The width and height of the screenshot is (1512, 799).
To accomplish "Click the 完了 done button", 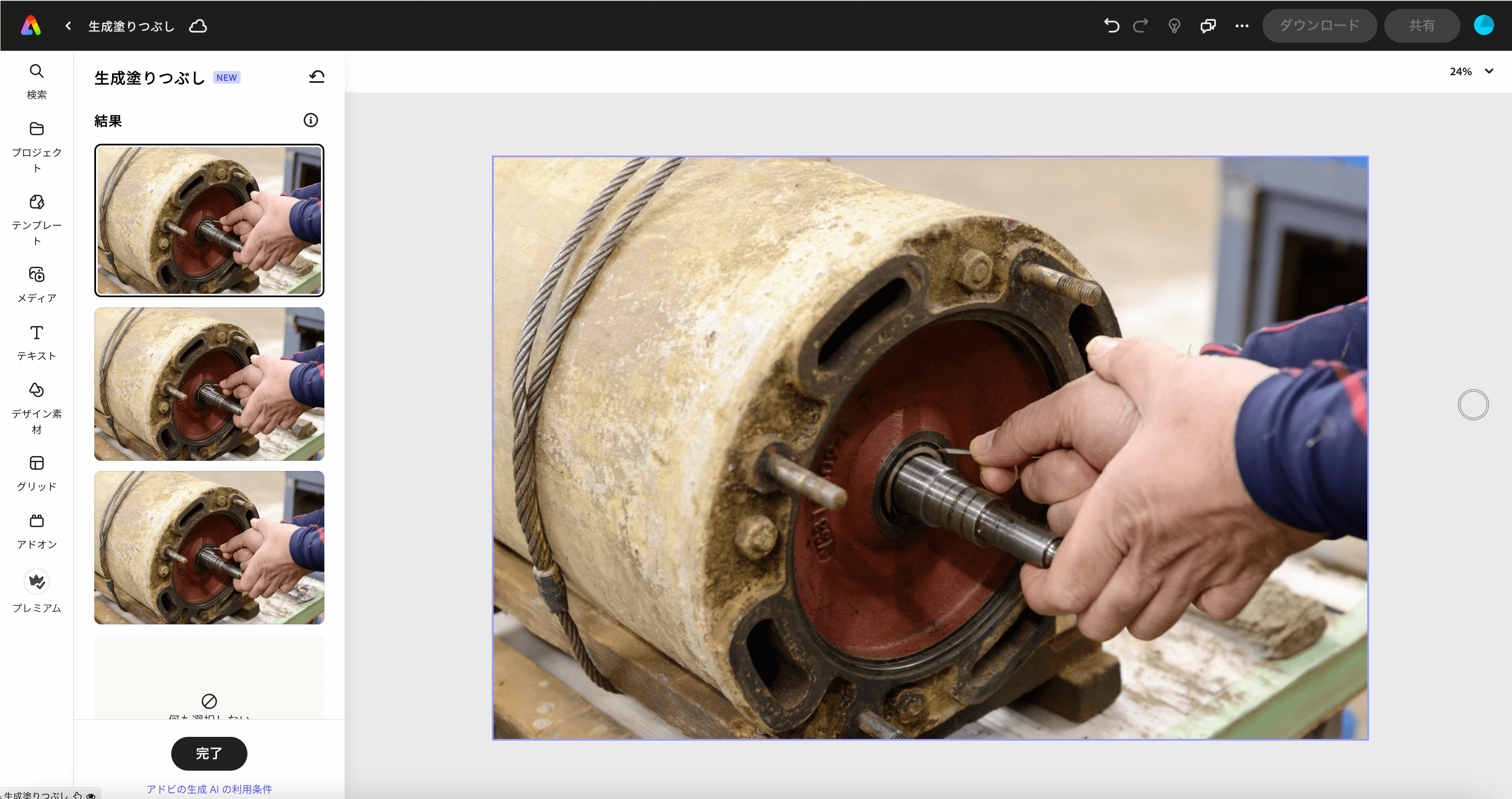I will (209, 753).
